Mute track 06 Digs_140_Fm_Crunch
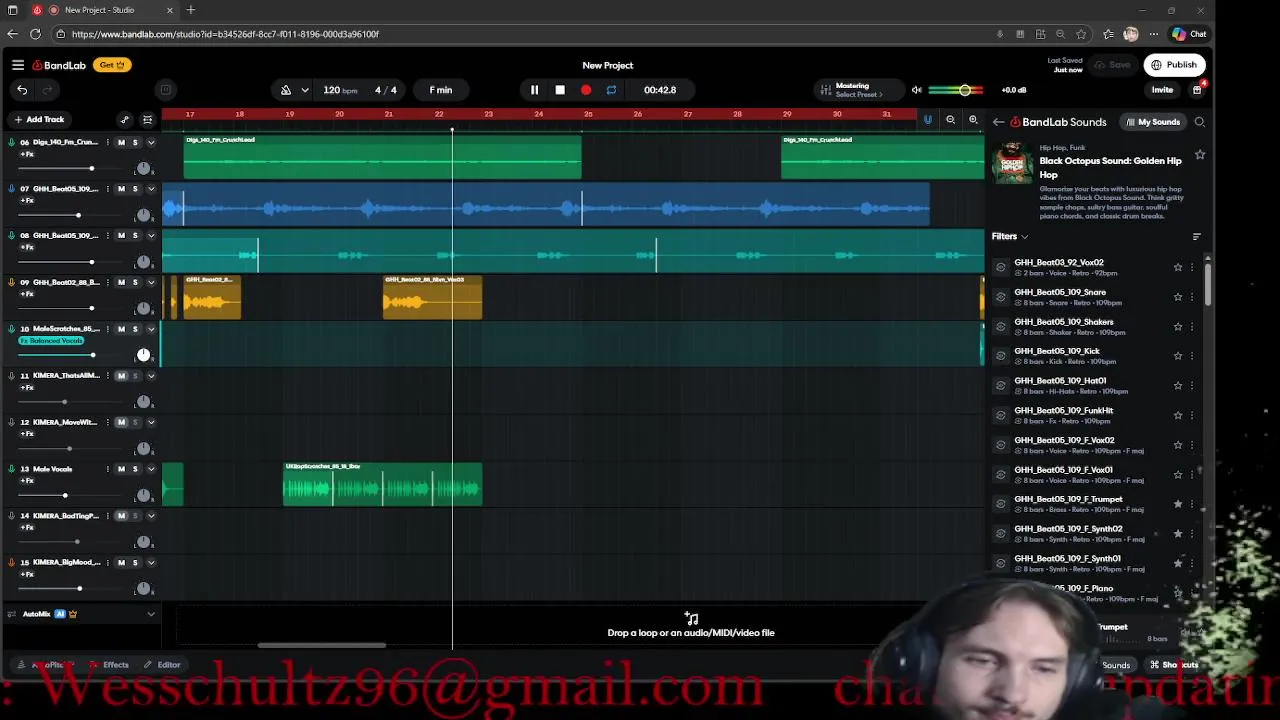The image size is (1280, 720). click(x=122, y=143)
